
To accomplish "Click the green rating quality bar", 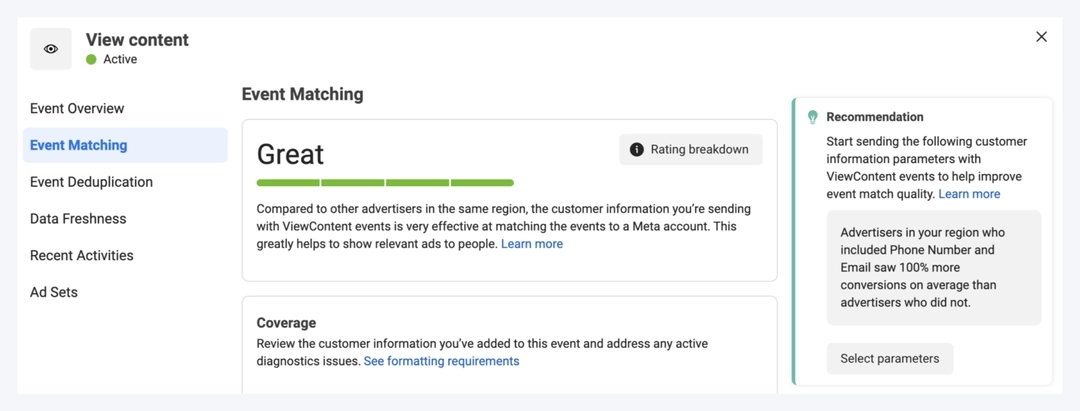I will point(385,183).
